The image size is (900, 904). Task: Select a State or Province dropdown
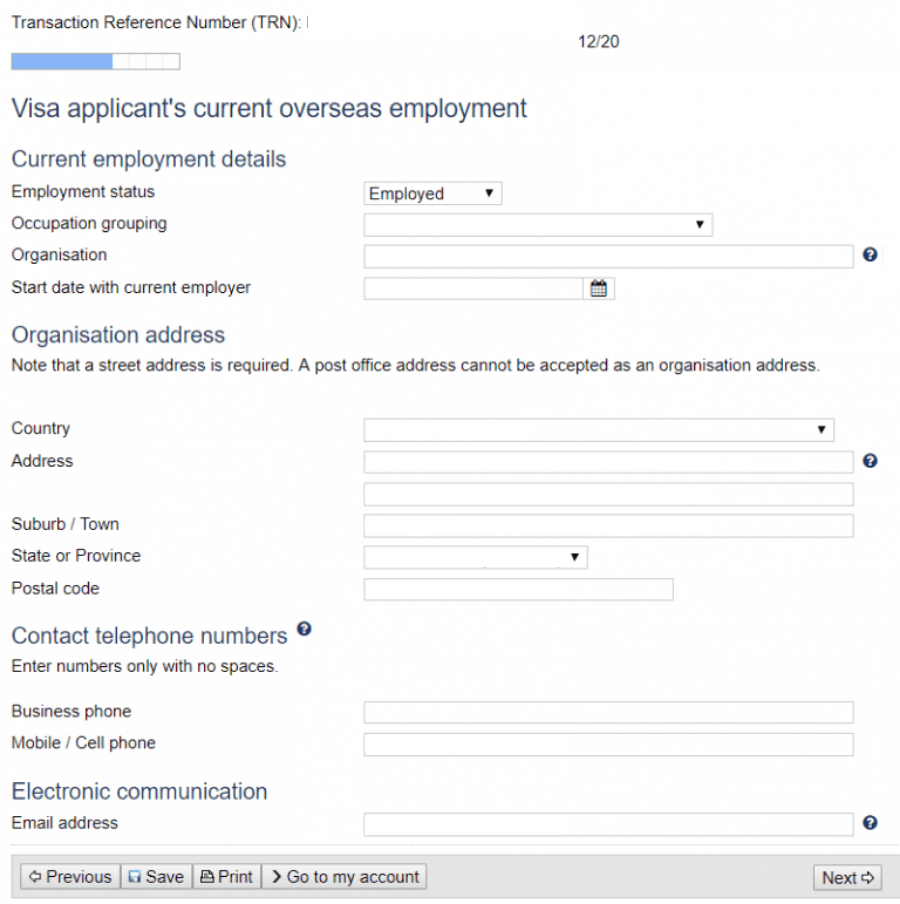(x=475, y=557)
